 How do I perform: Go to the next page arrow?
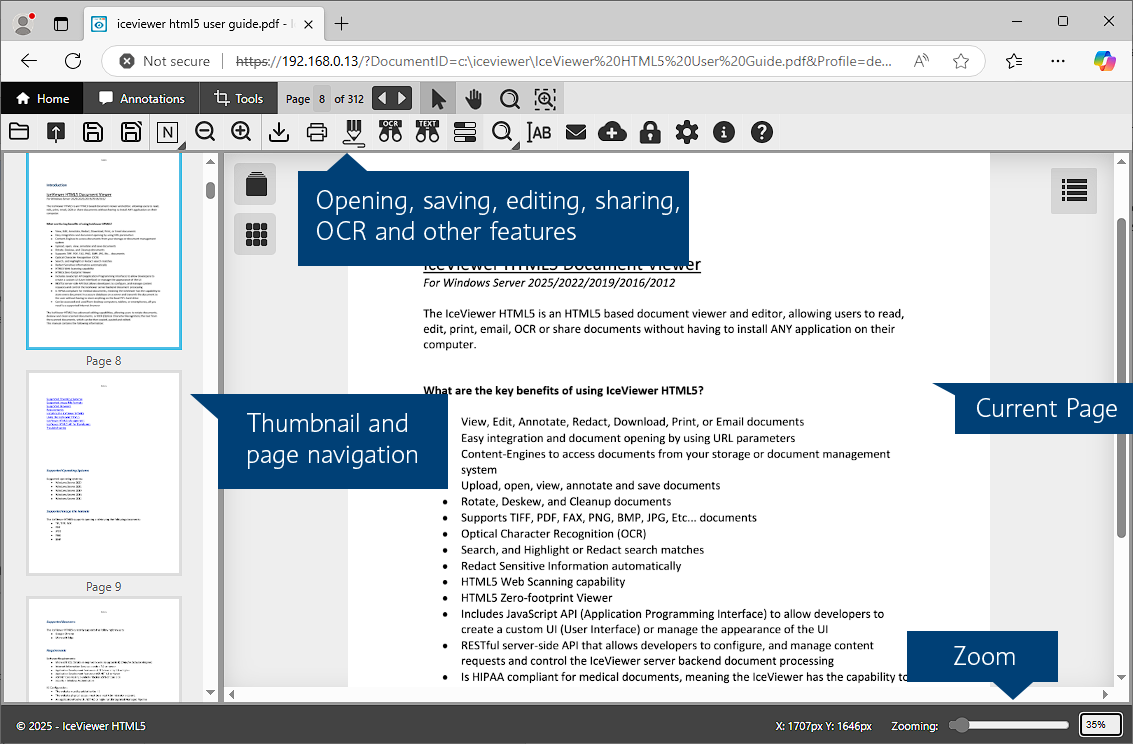(x=402, y=98)
